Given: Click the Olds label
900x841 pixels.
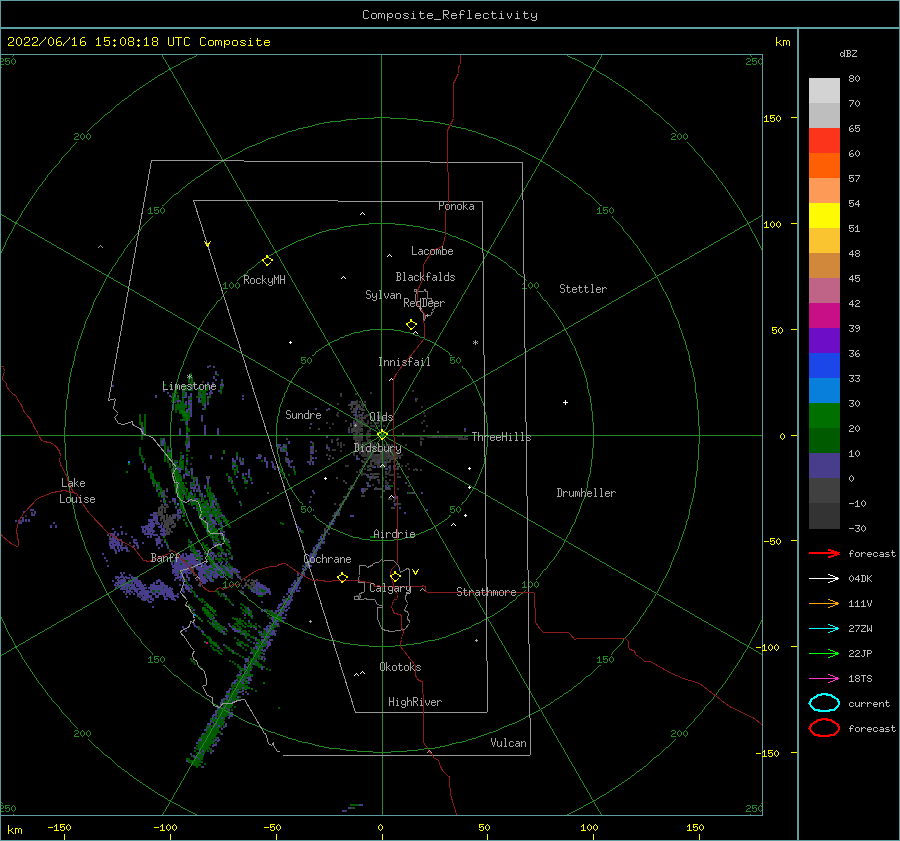Looking at the screenshot, I should pos(381,417).
